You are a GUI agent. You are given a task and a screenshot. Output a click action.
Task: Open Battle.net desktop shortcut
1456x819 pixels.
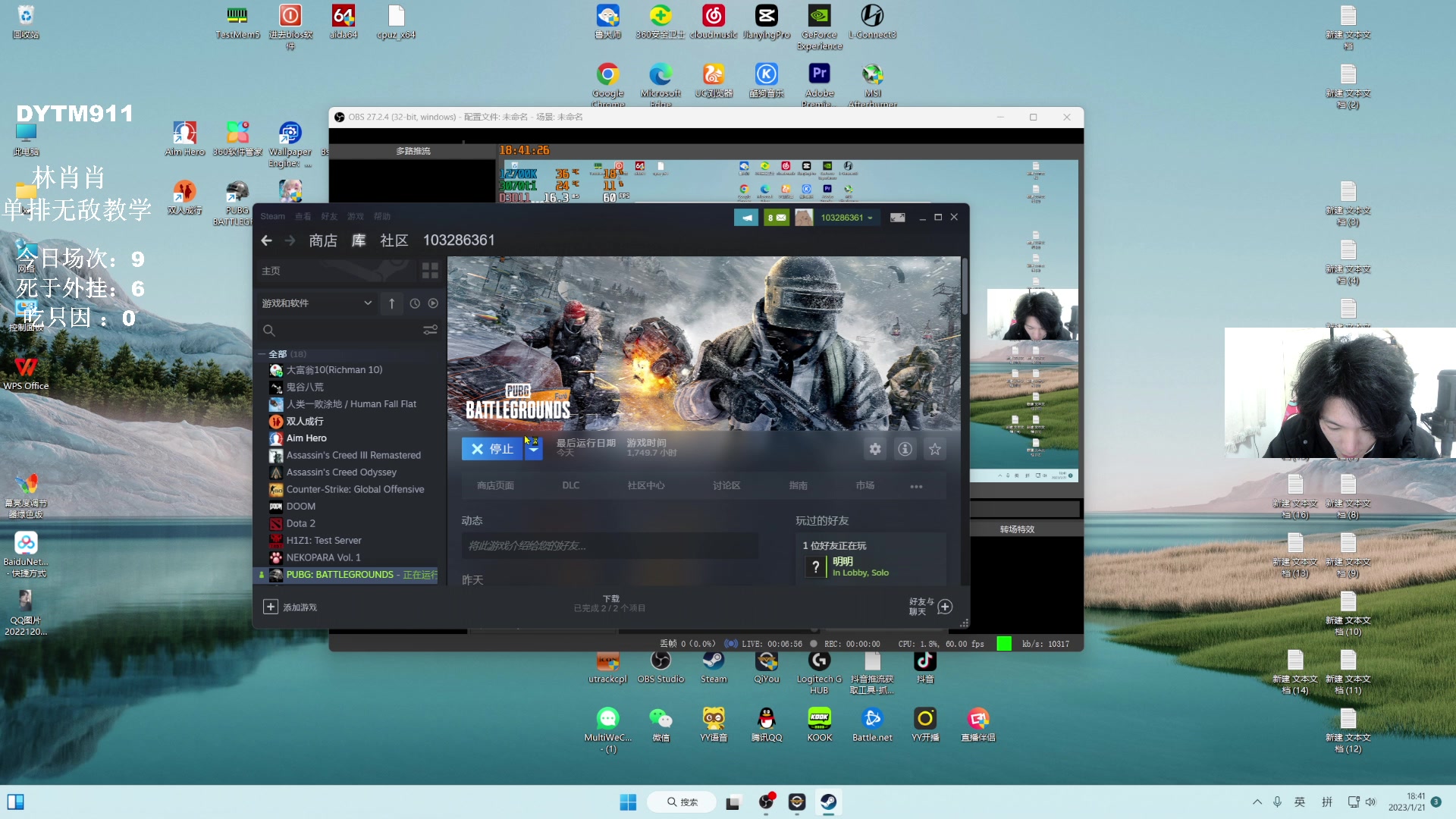(872, 725)
